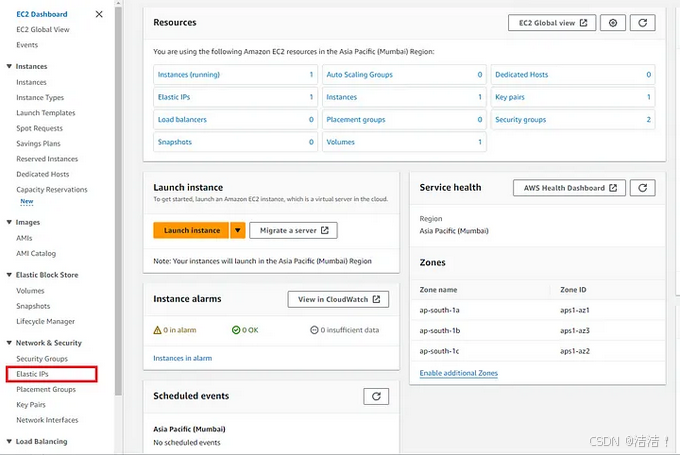
Task: Click the alarm warning triangle icon
Action: point(157,330)
